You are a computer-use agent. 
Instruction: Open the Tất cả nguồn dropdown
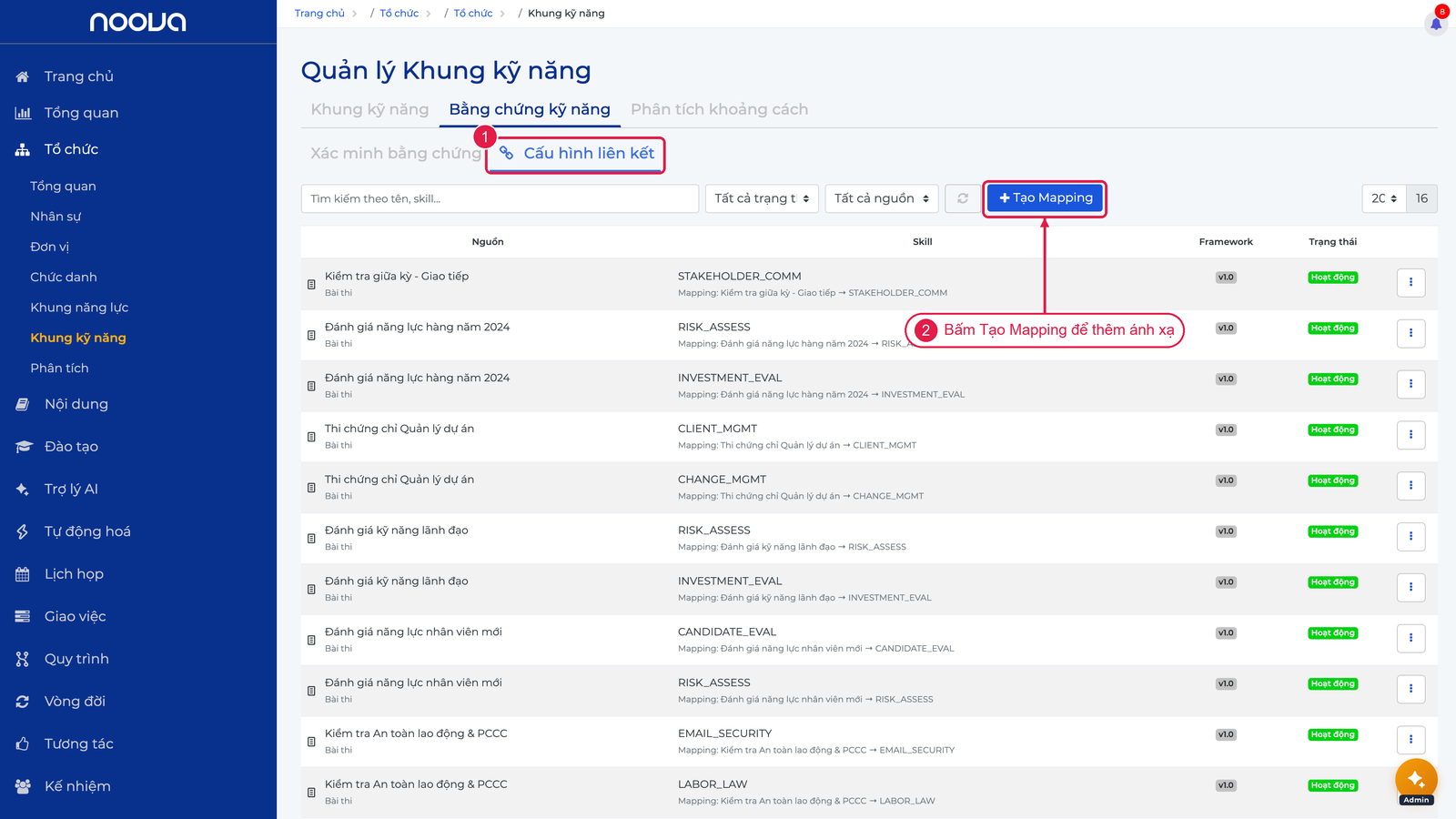click(x=882, y=198)
